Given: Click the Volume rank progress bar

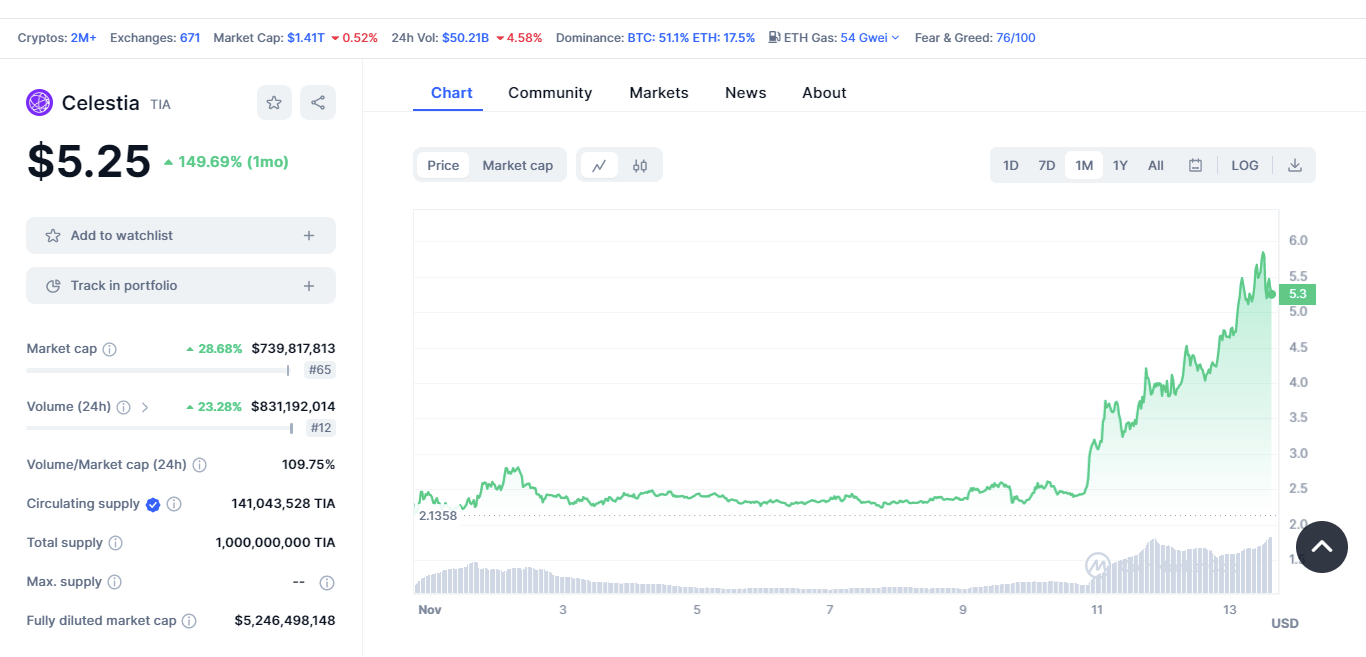Looking at the screenshot, I should pos(160,428).
